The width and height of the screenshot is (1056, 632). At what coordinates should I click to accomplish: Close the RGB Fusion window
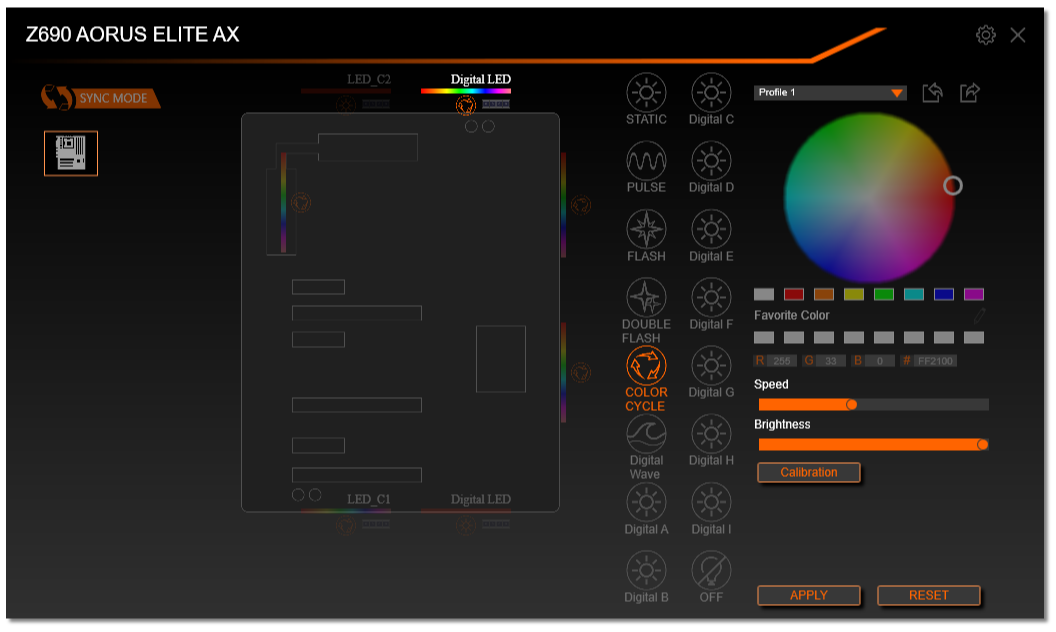[x=1018, y=35]
